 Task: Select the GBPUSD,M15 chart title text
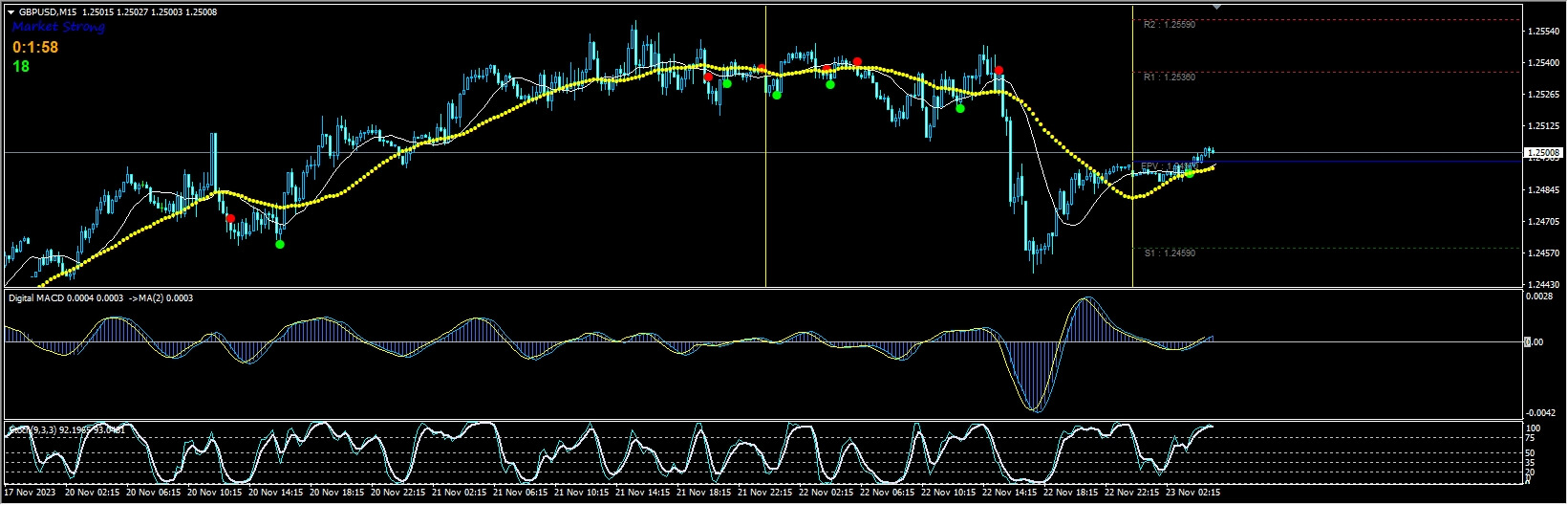pos(47,12)
